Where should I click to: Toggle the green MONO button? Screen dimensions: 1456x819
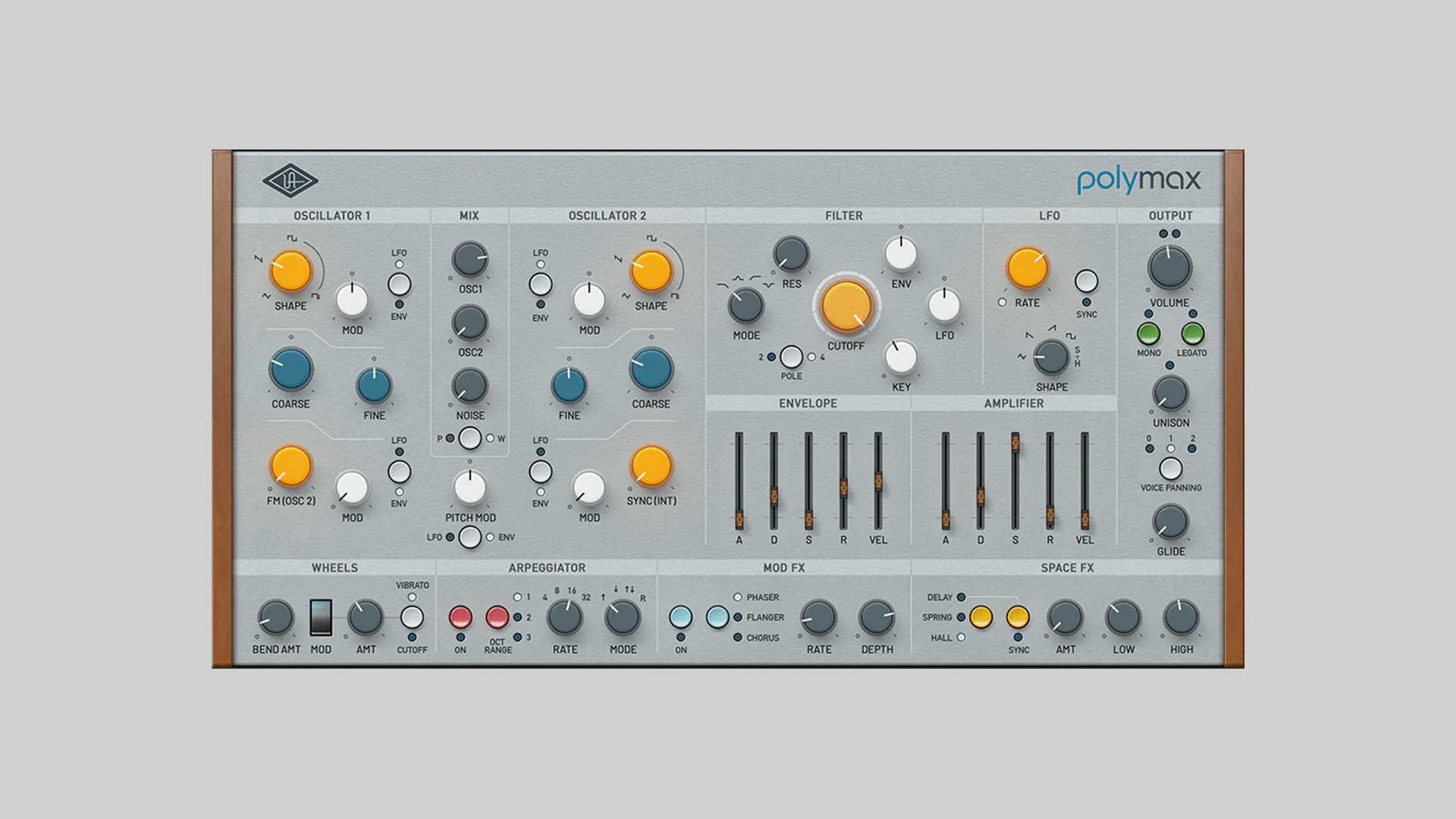coord(1148,333)
